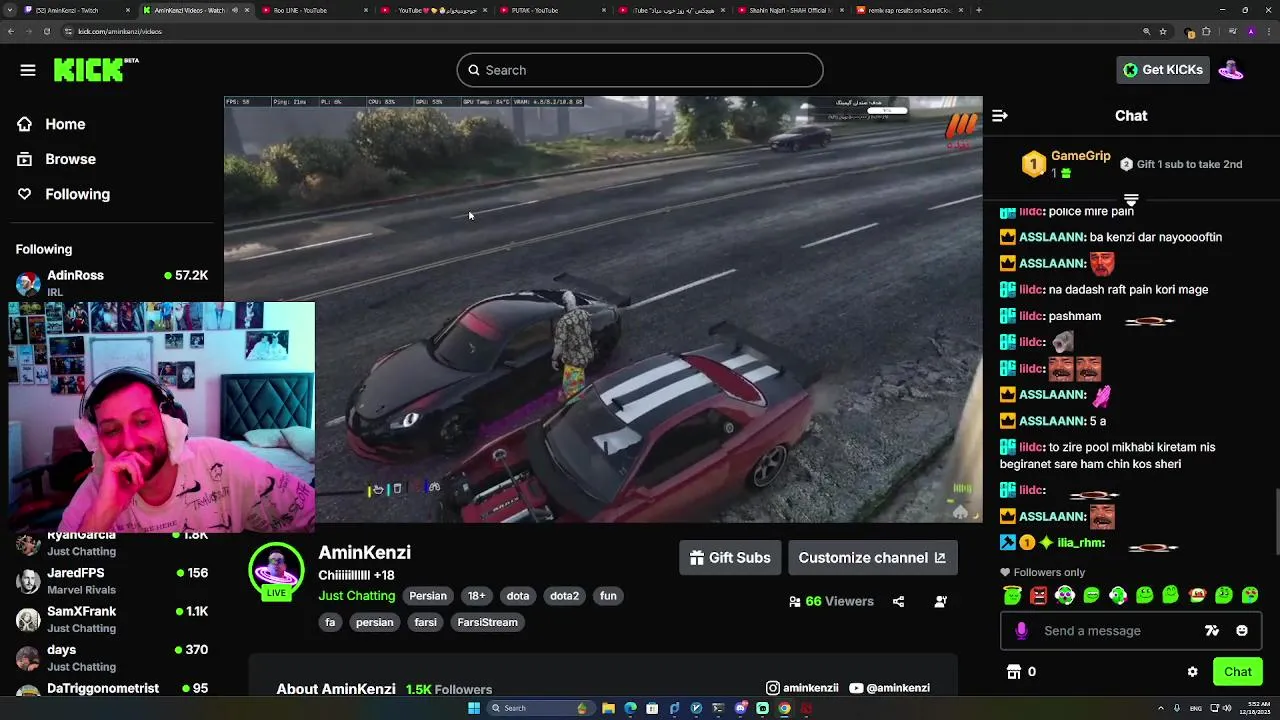Open the AminKenzi live avatar
Image resolution: width=1280 pixels, height=720 pixels.
(276, 572)
